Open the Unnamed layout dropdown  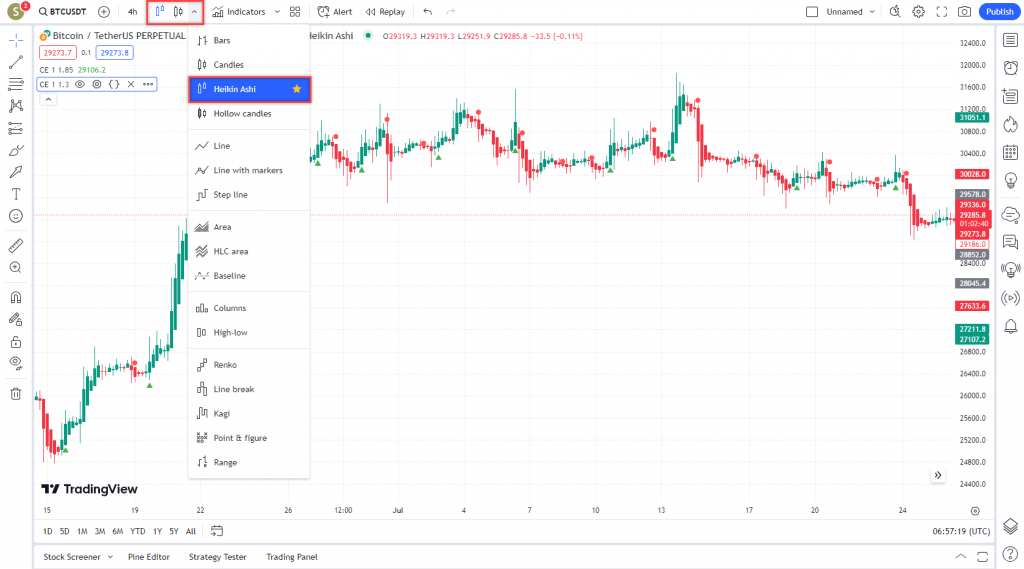850,12
